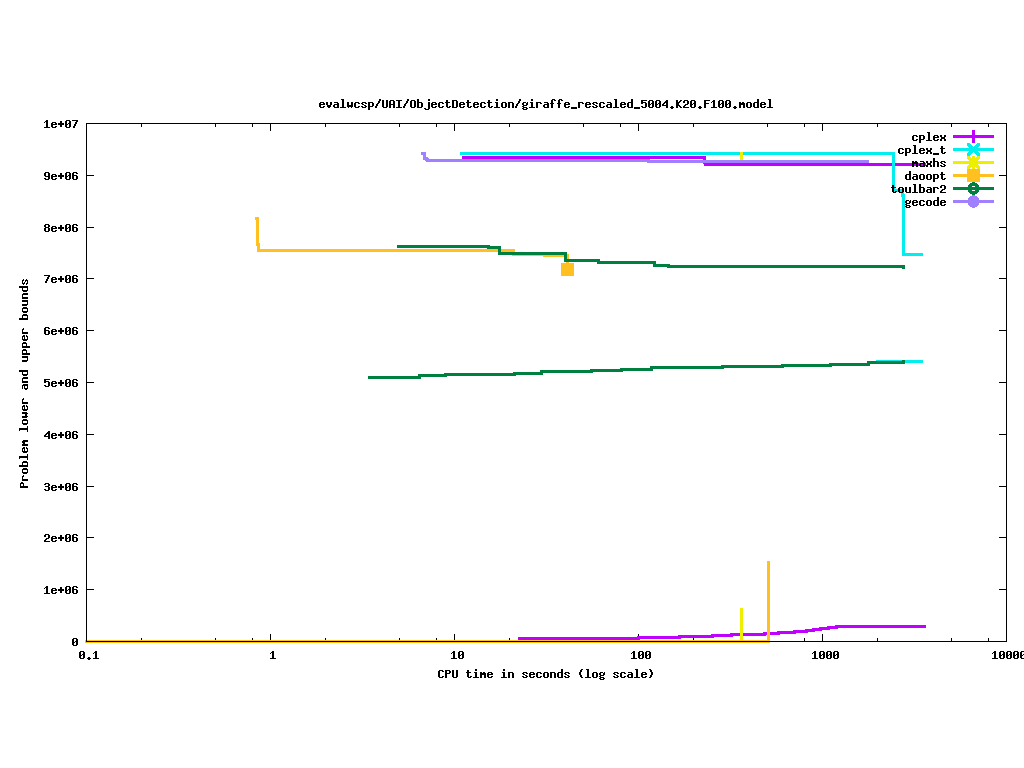
Task: Select the cplex legend label
Action: (x=928, y=137)
